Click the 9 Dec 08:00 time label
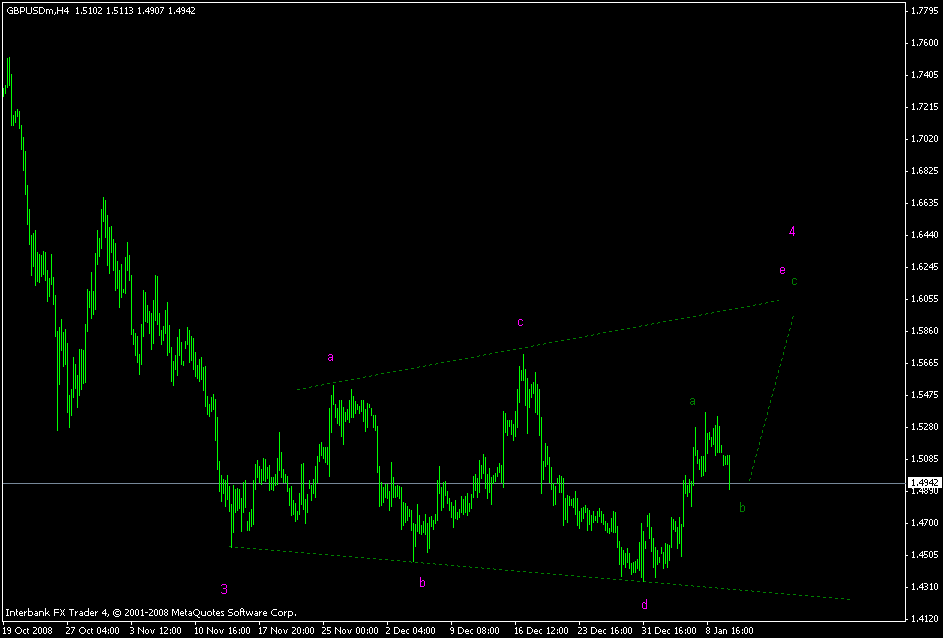The height and width of the screenshot is (638, 943). 476,630
